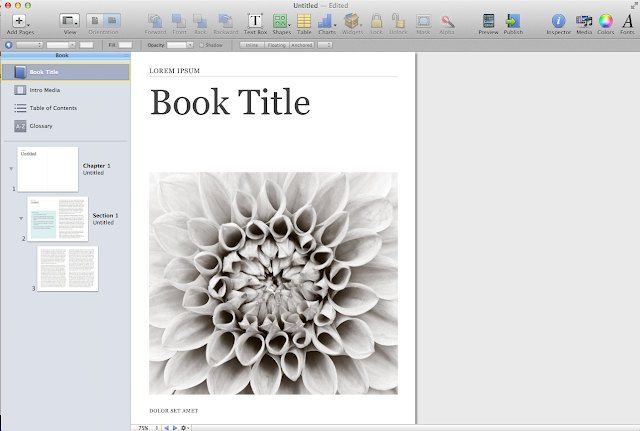
Task: Open Glossary in sidebar
Action: click(65, 126)
